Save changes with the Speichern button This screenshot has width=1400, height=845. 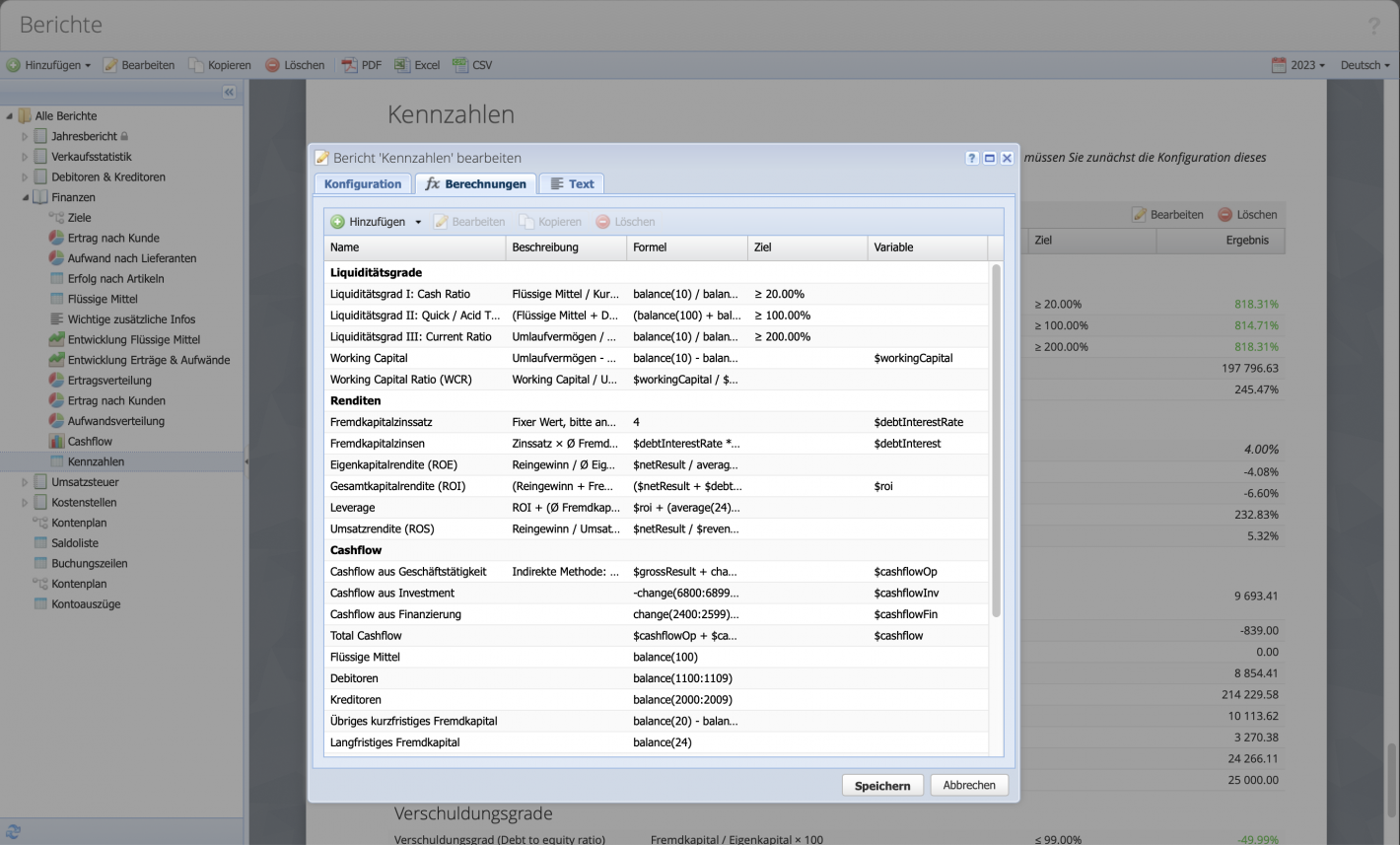tap(881, 785)
